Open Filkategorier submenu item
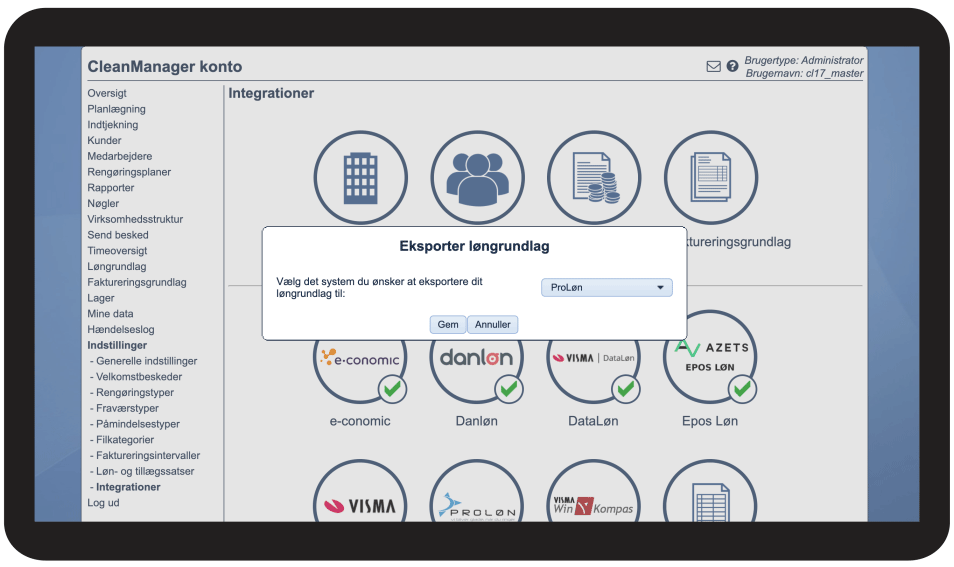954x567 pixels. coord(122,440)
